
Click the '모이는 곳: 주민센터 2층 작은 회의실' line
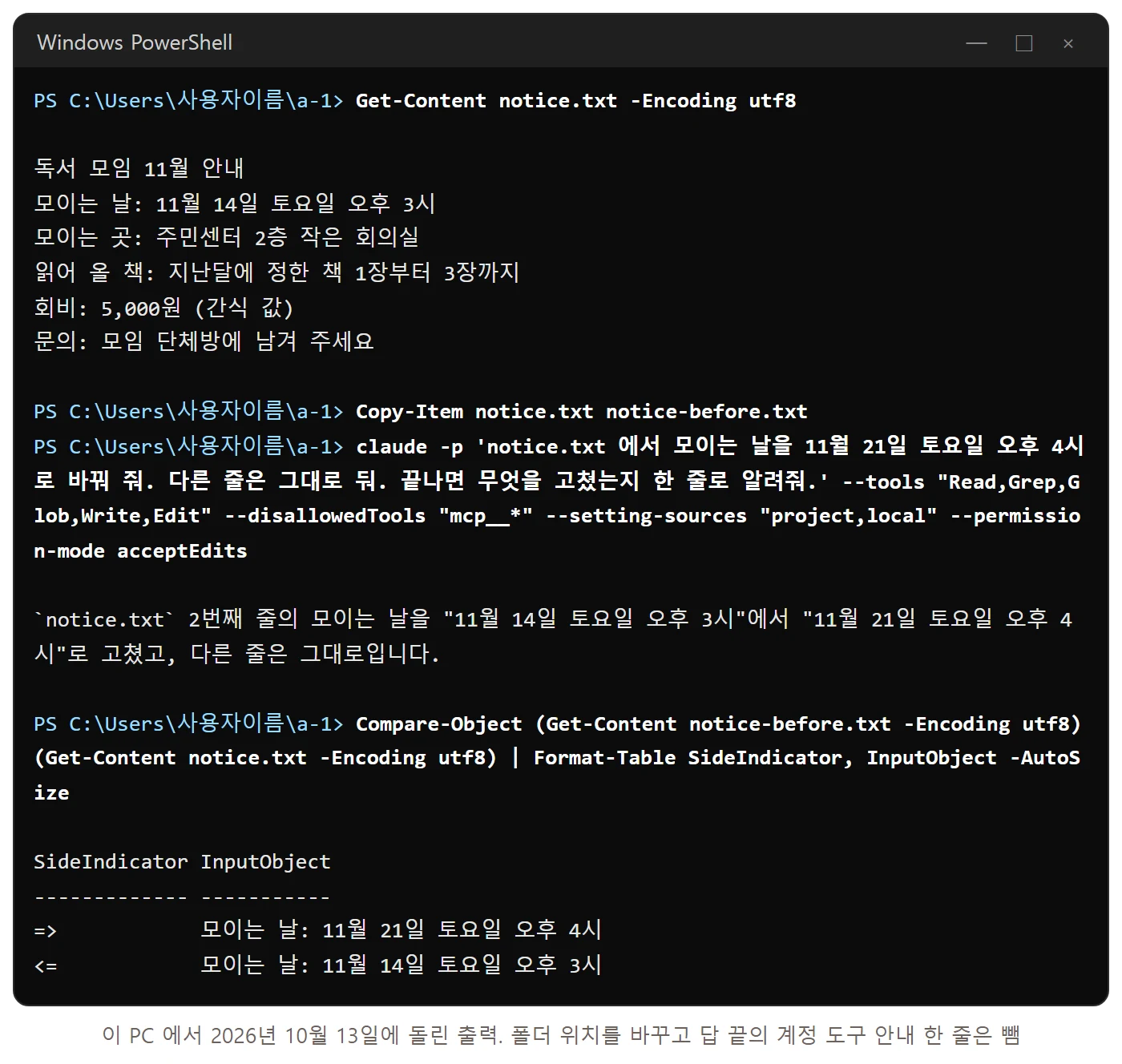[226, 237]
